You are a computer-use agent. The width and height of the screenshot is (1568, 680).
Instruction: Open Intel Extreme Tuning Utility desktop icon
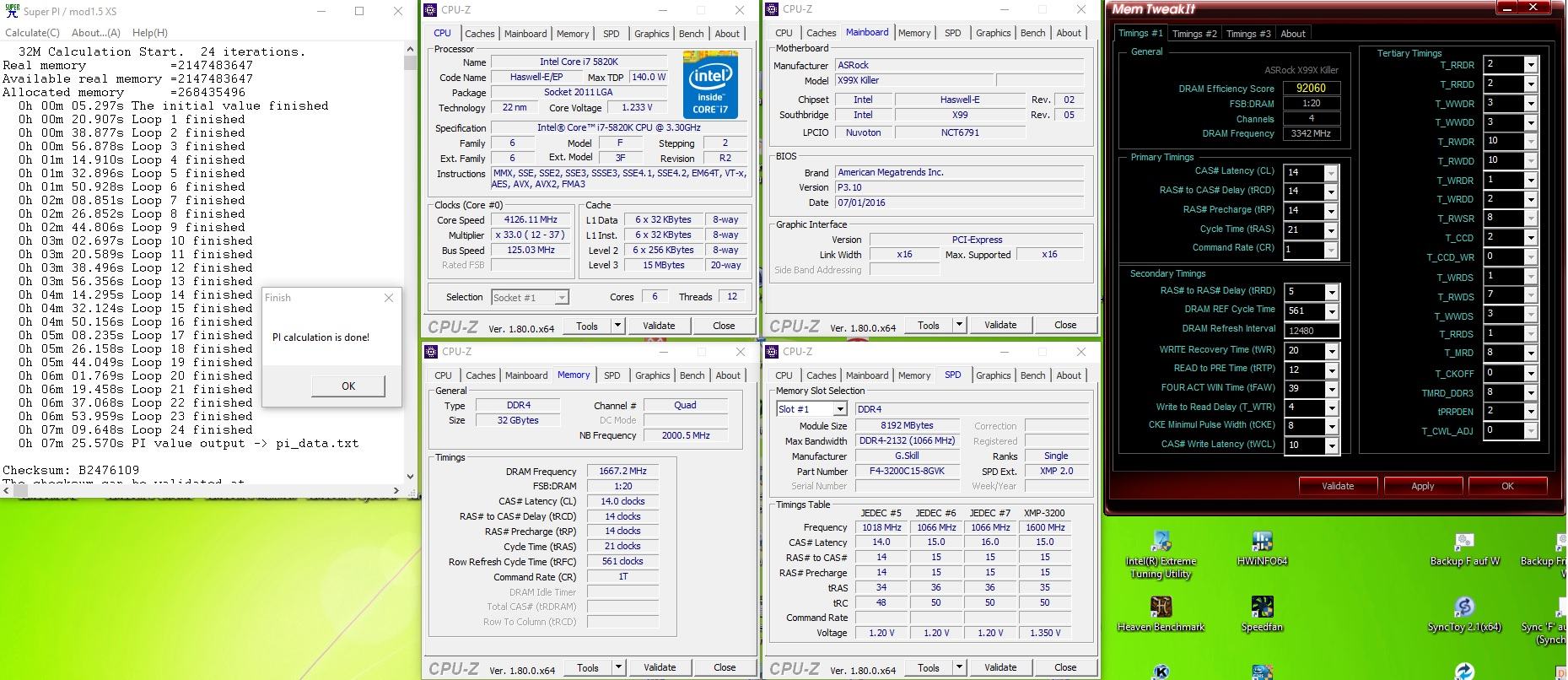click(1161, 554)
